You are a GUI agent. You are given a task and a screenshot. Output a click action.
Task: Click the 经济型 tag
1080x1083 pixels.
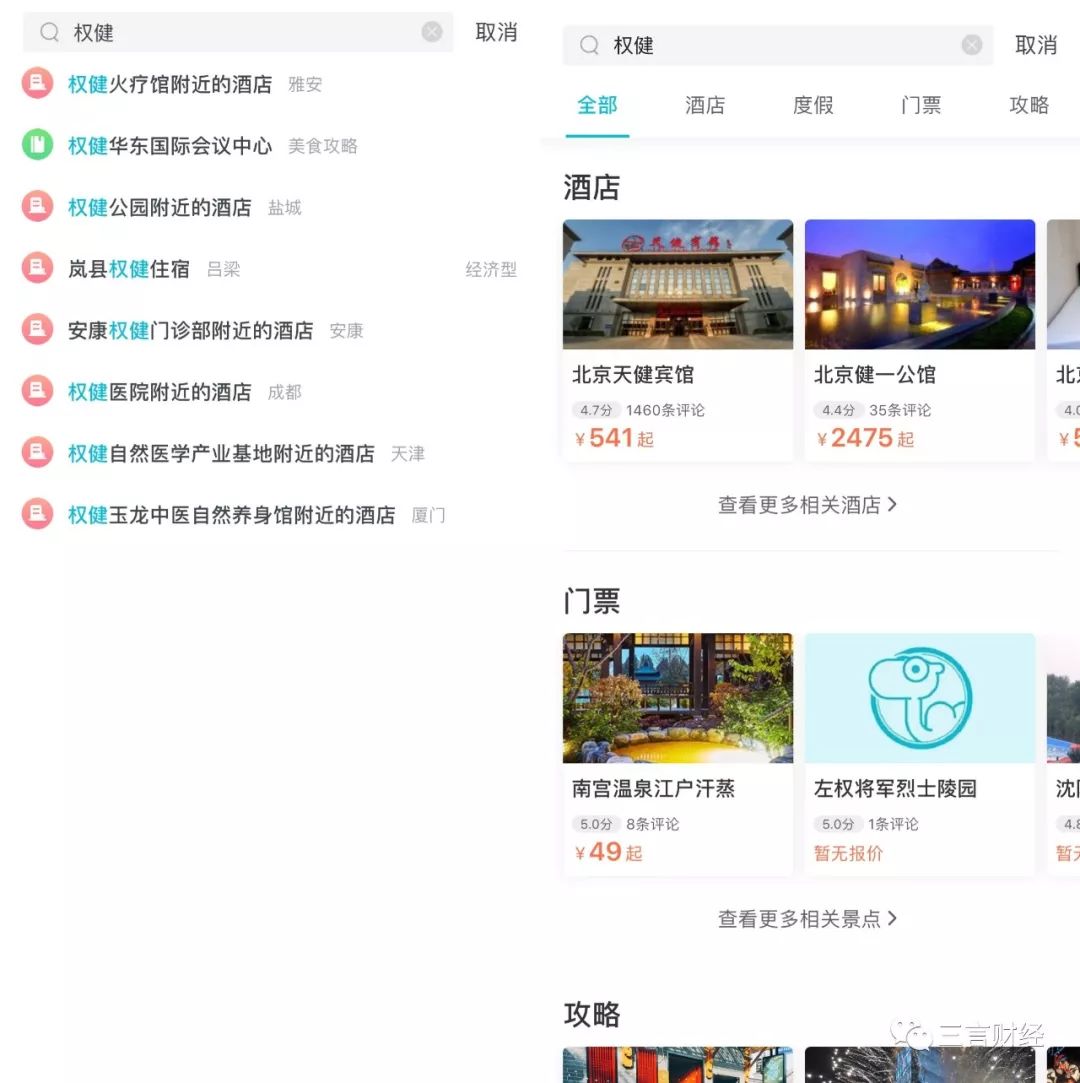491,269
